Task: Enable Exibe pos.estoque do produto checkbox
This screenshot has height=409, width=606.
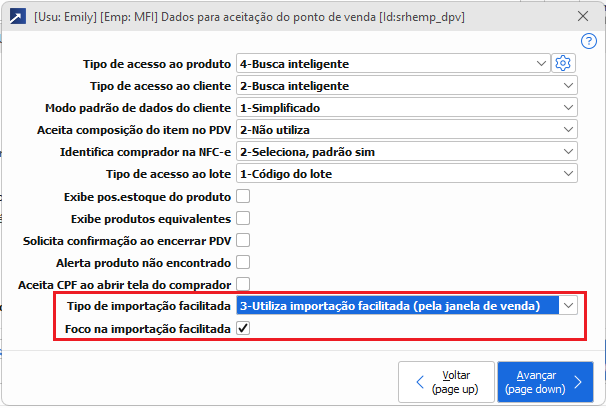Action: coord(243,196)
